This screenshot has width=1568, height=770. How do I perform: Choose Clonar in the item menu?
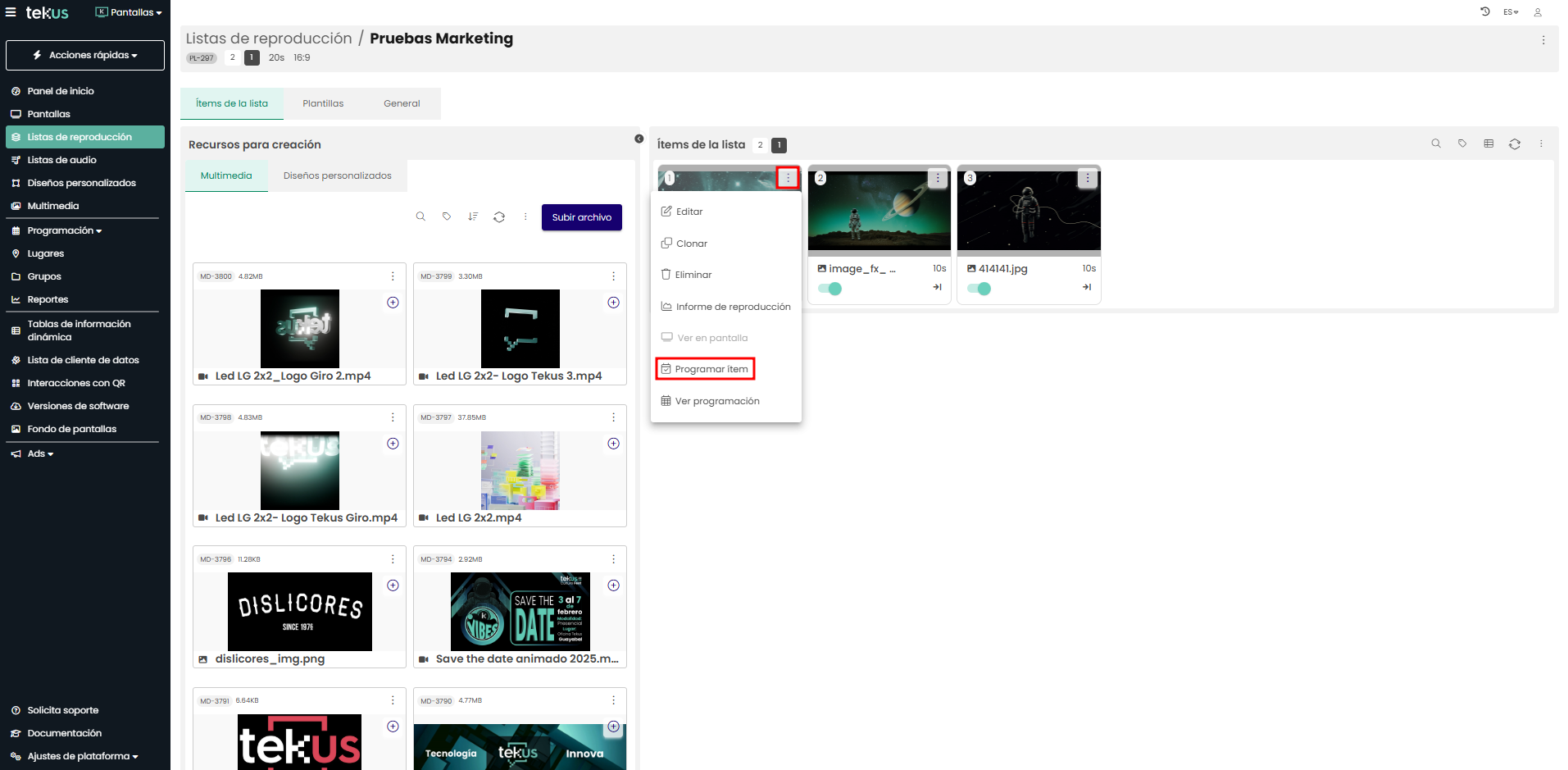tap(691, 244)
